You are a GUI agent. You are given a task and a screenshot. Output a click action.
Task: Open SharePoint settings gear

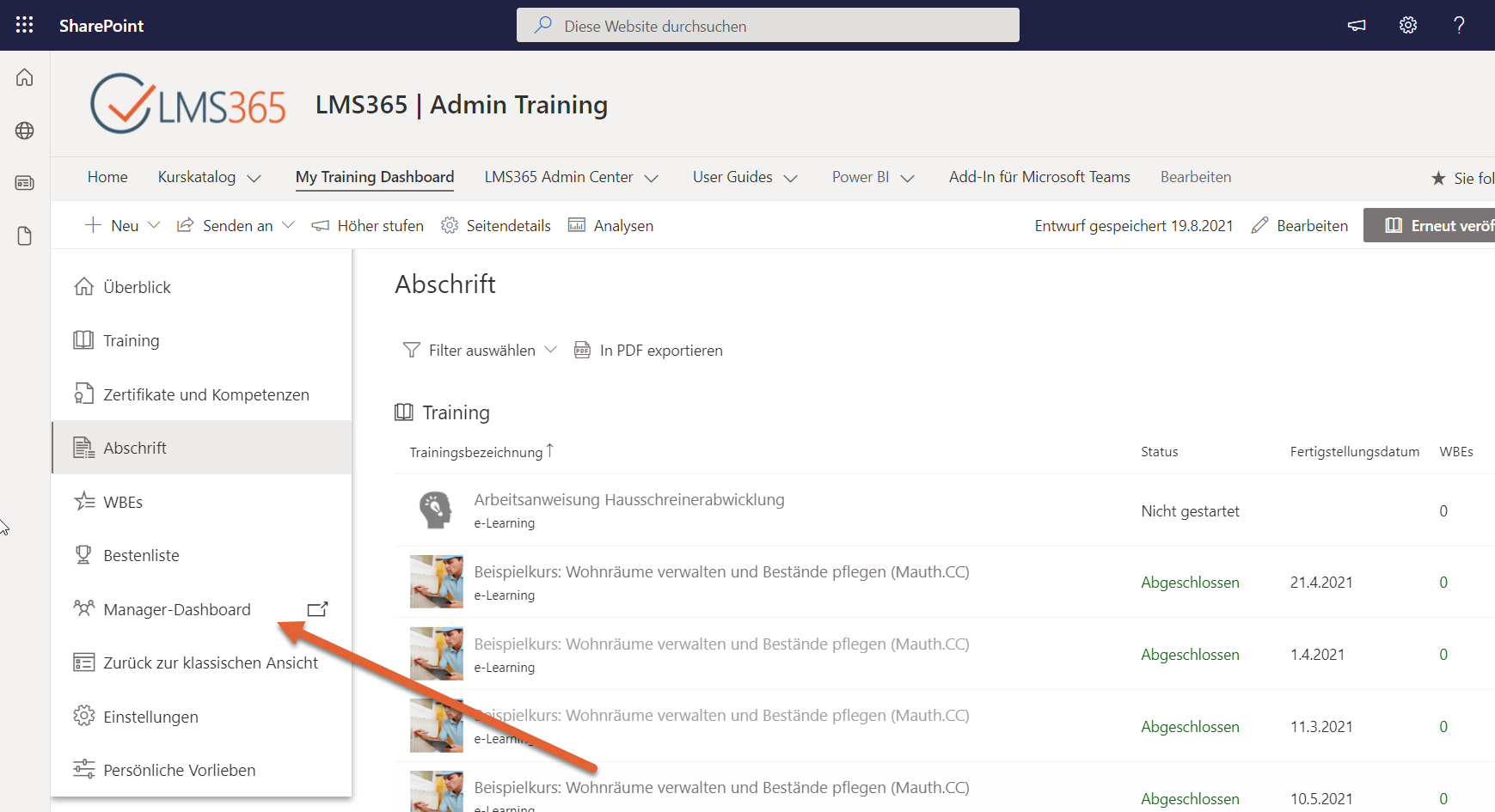pos(1407,25)
